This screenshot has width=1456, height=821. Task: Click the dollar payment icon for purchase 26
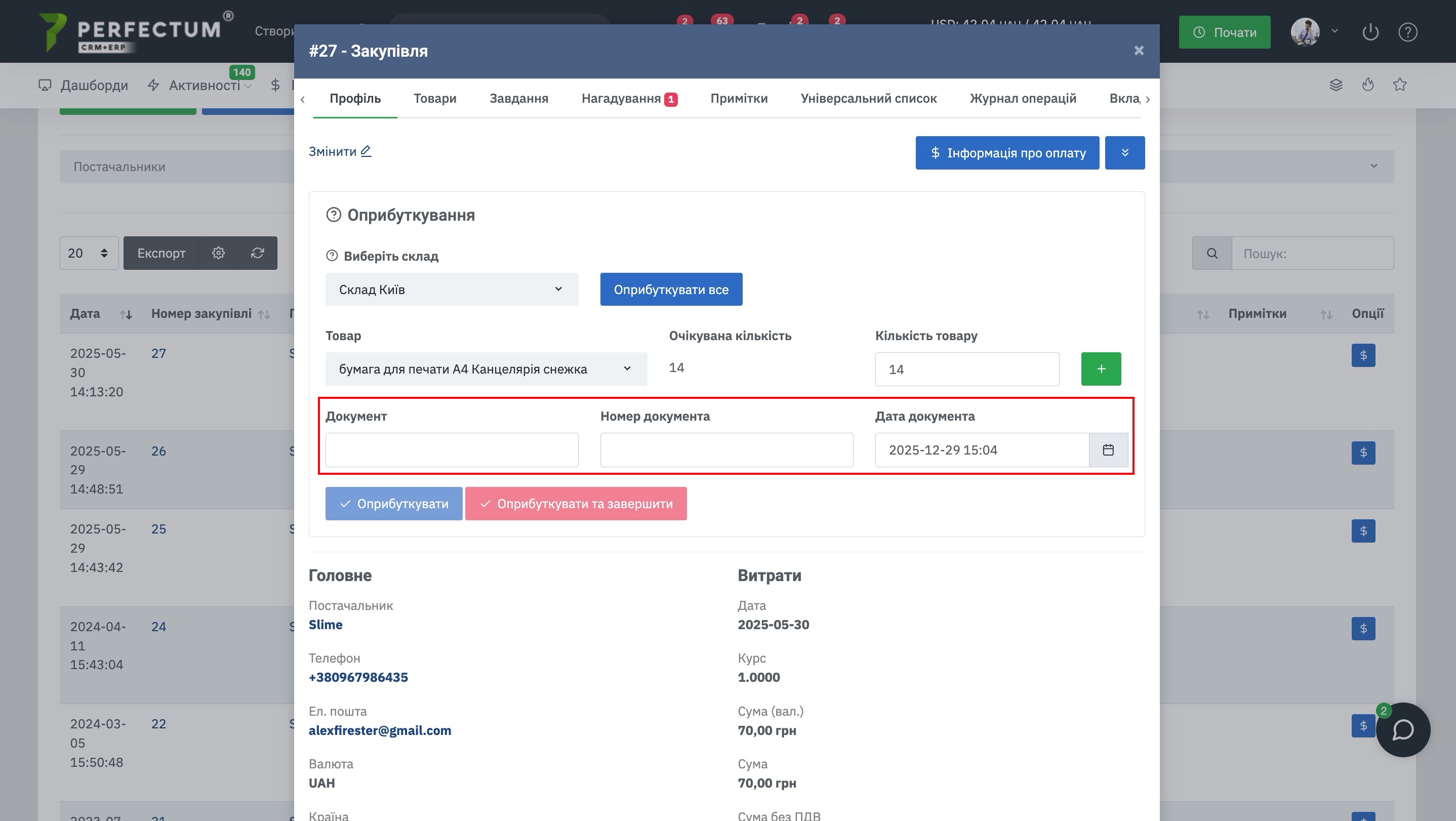click(x=1363, y=453)
